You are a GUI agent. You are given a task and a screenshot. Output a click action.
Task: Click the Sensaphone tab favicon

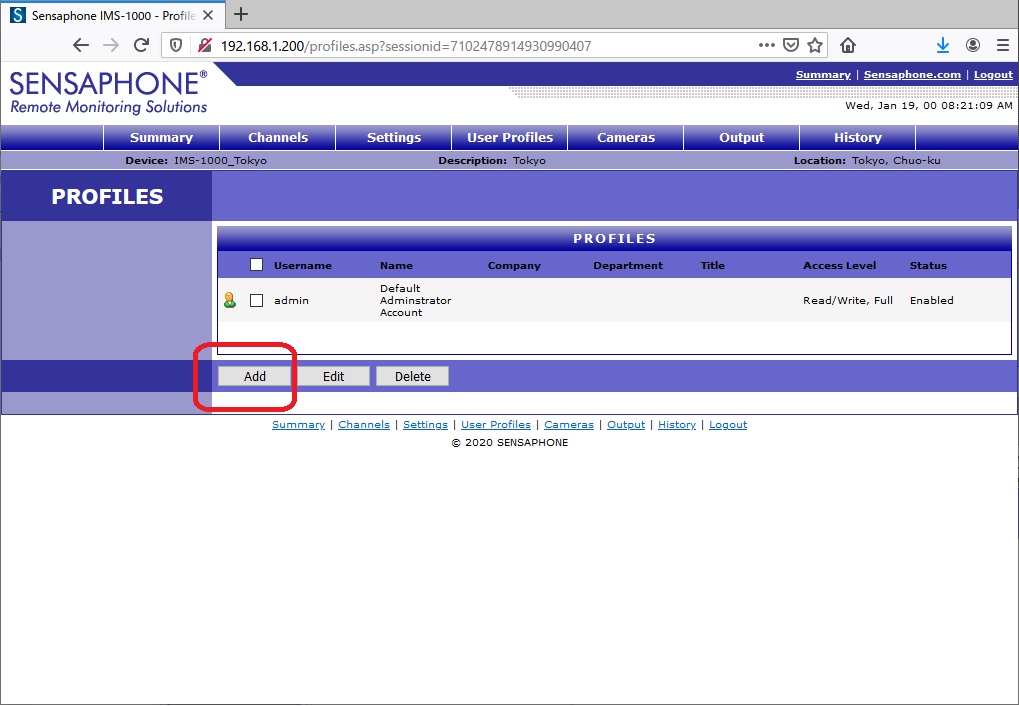click(x=18, y=15)
